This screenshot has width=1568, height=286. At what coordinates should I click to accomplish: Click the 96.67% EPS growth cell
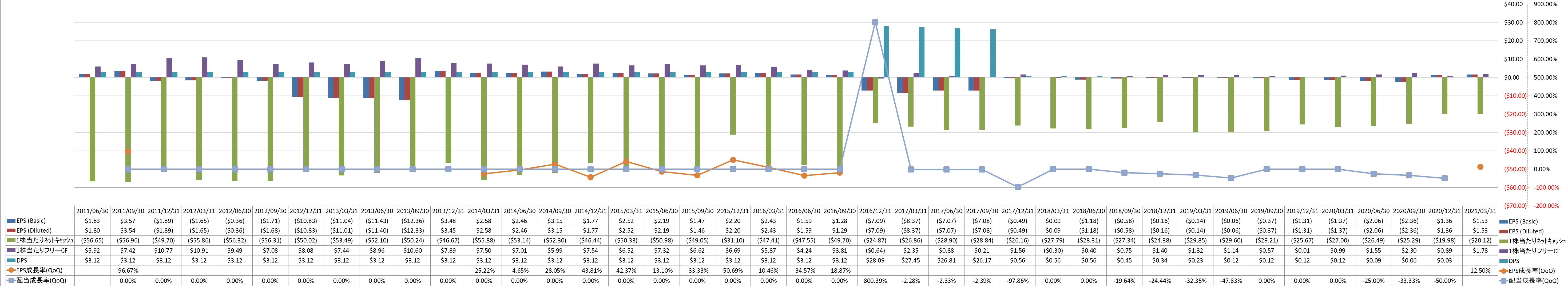[x=128, y=270]
